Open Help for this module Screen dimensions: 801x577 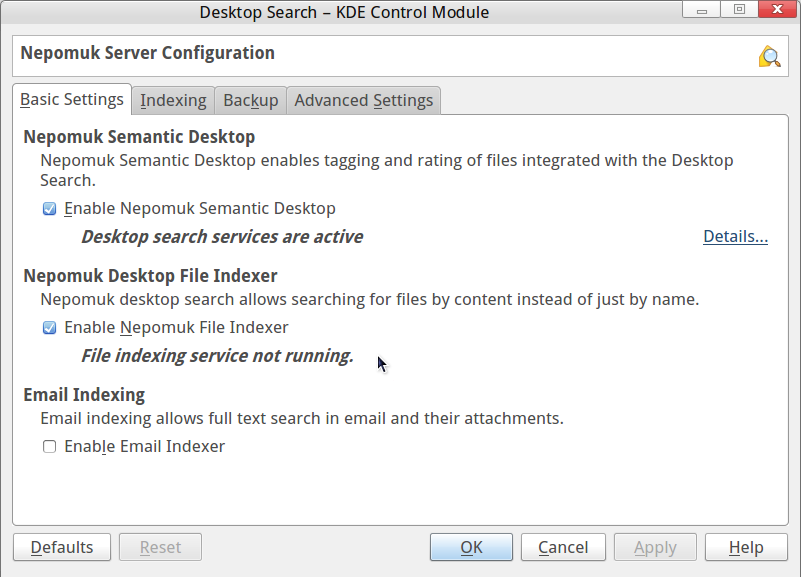point(746,547)
